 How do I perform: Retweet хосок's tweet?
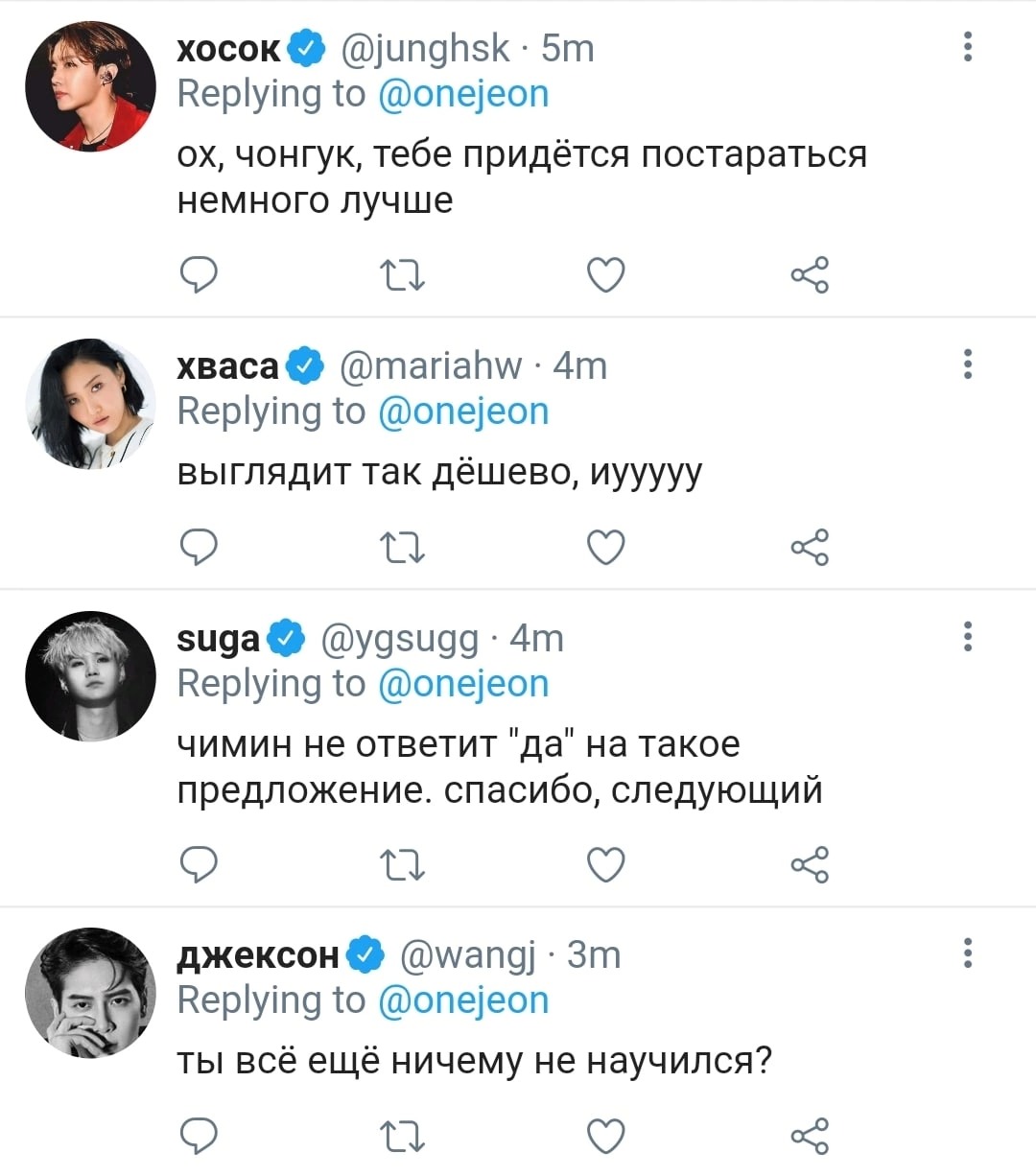pos(403,276)
